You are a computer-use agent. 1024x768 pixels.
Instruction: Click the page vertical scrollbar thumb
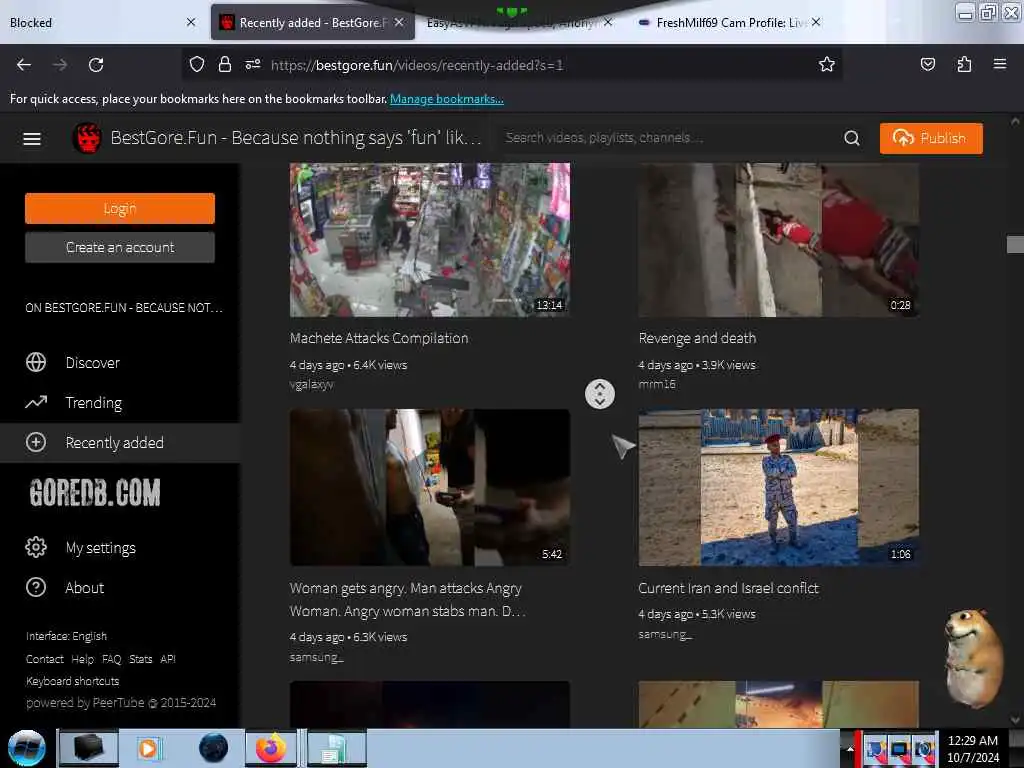(x=1015, y=244)
